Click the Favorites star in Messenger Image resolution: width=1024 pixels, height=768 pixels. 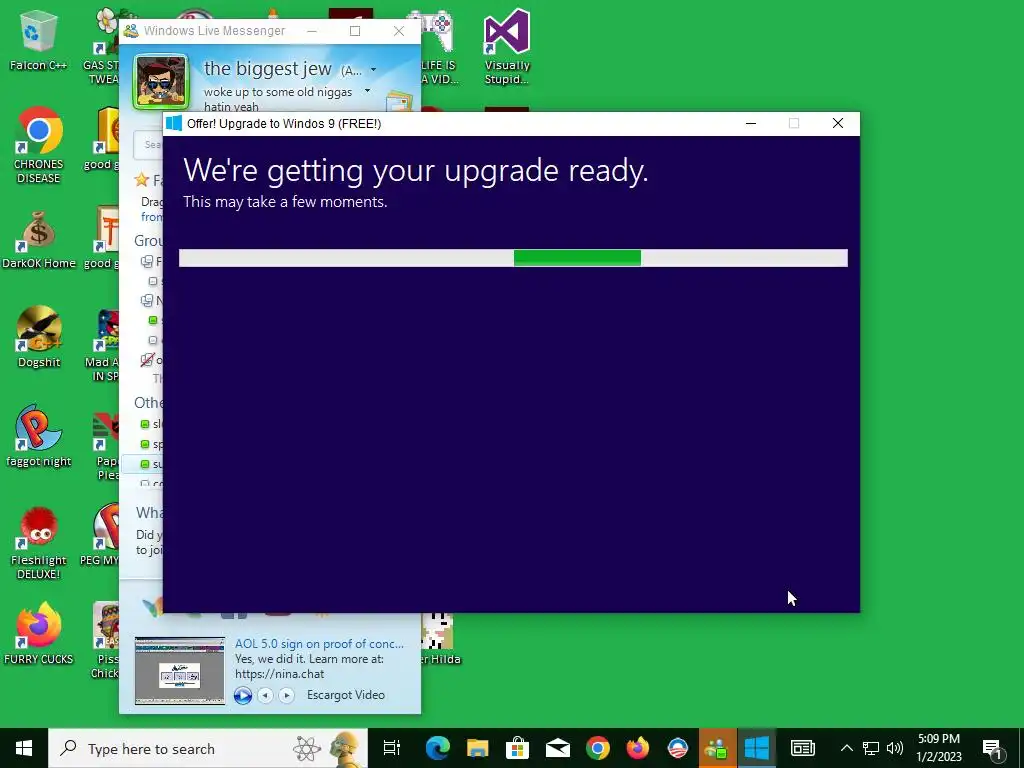click(x=141, y=179)
